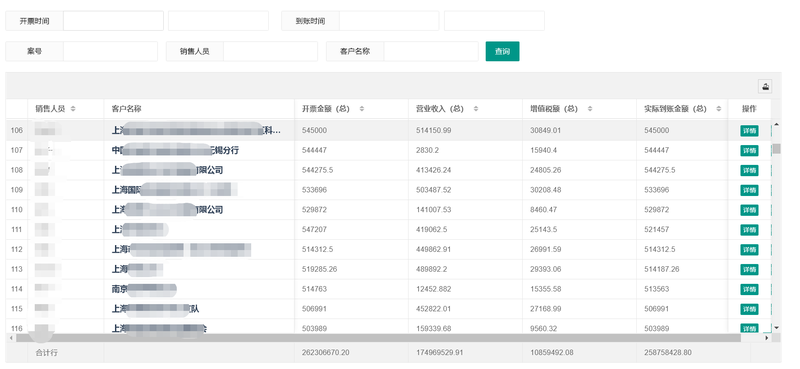Sort by the 开票金额（总） column arrows
Viewport: 800px width, 369px height.
click(362, 109)
